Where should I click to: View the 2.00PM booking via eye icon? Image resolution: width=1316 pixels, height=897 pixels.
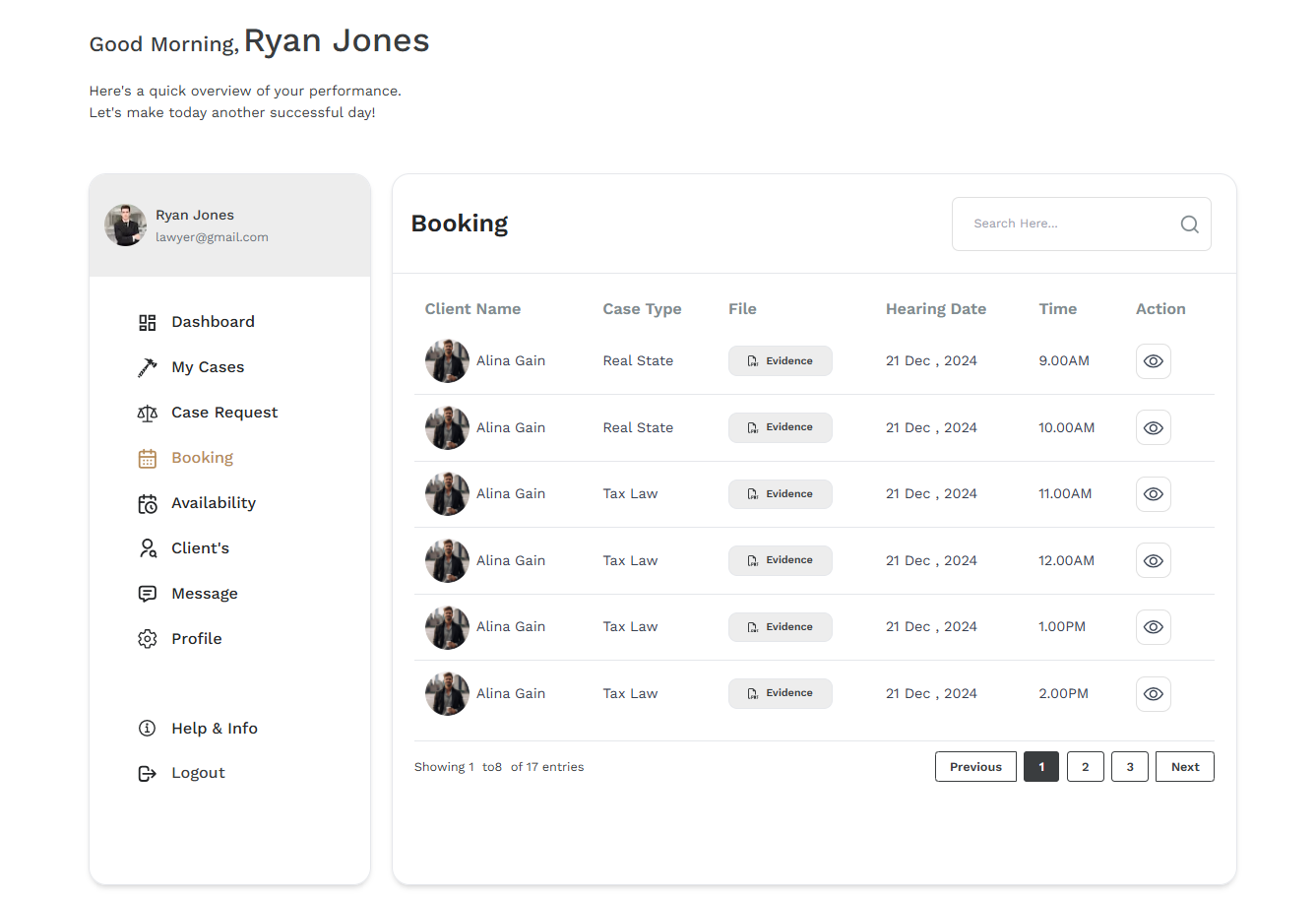coord(1154,694)
